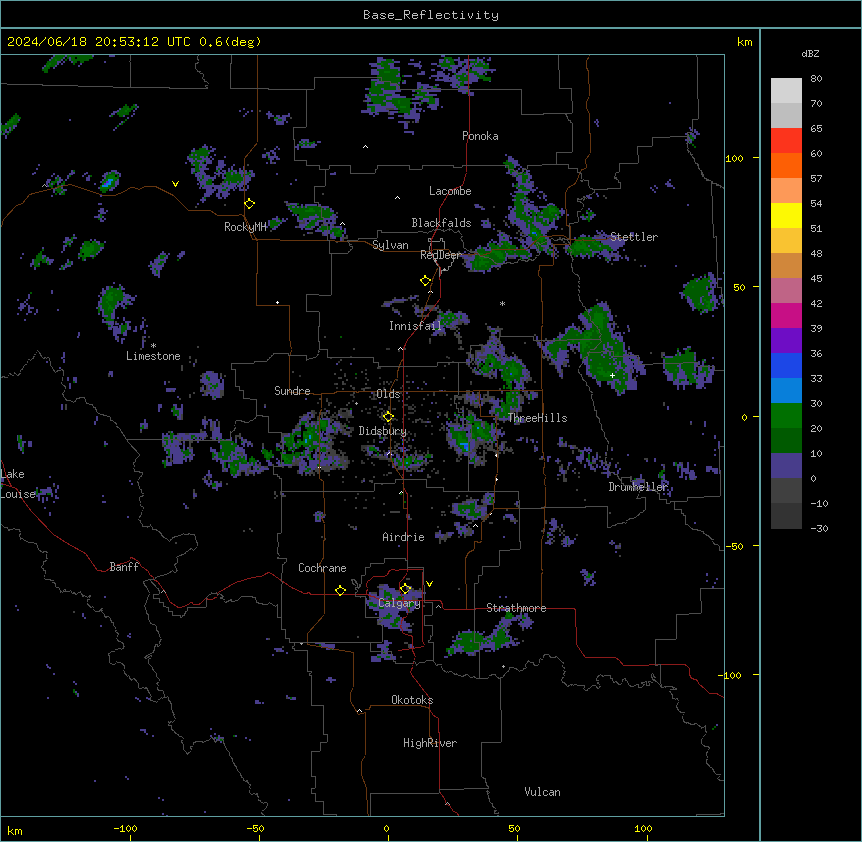The width and height of the screenshot is (862, 842).
Task: Click the Didsbury town label
Action: (383, 431)
